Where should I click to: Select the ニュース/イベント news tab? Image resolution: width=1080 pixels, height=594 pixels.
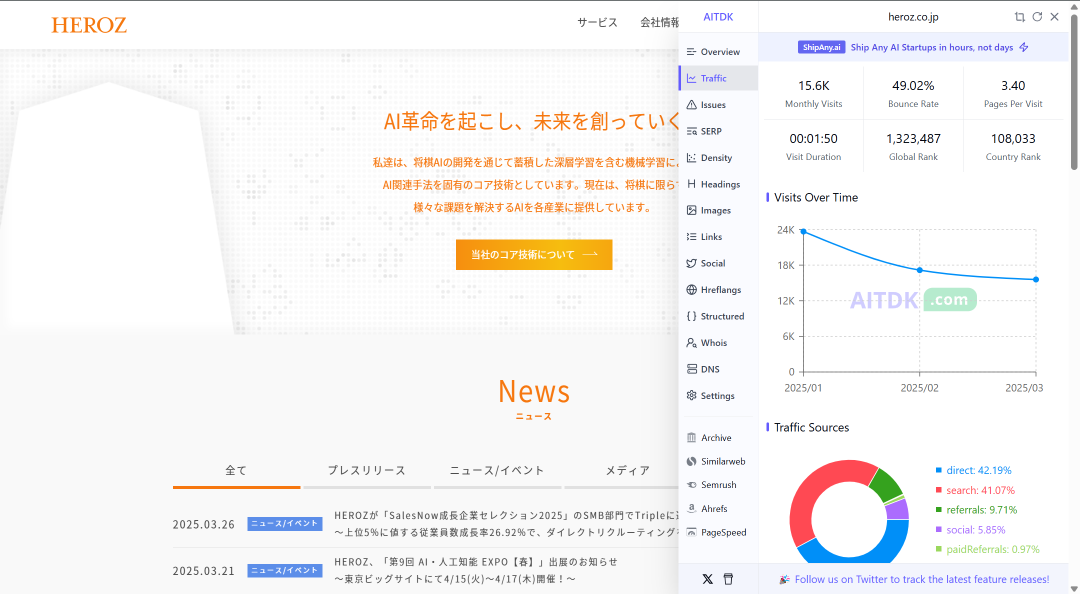point(497,470)
